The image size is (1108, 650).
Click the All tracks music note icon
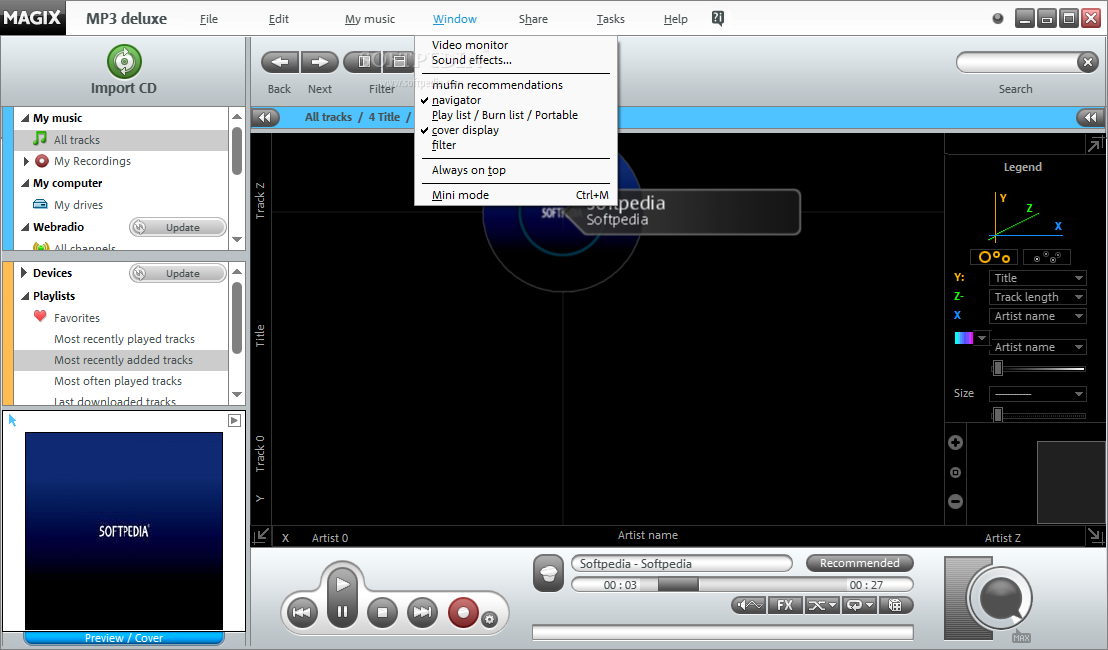click(x=40, y=138)
